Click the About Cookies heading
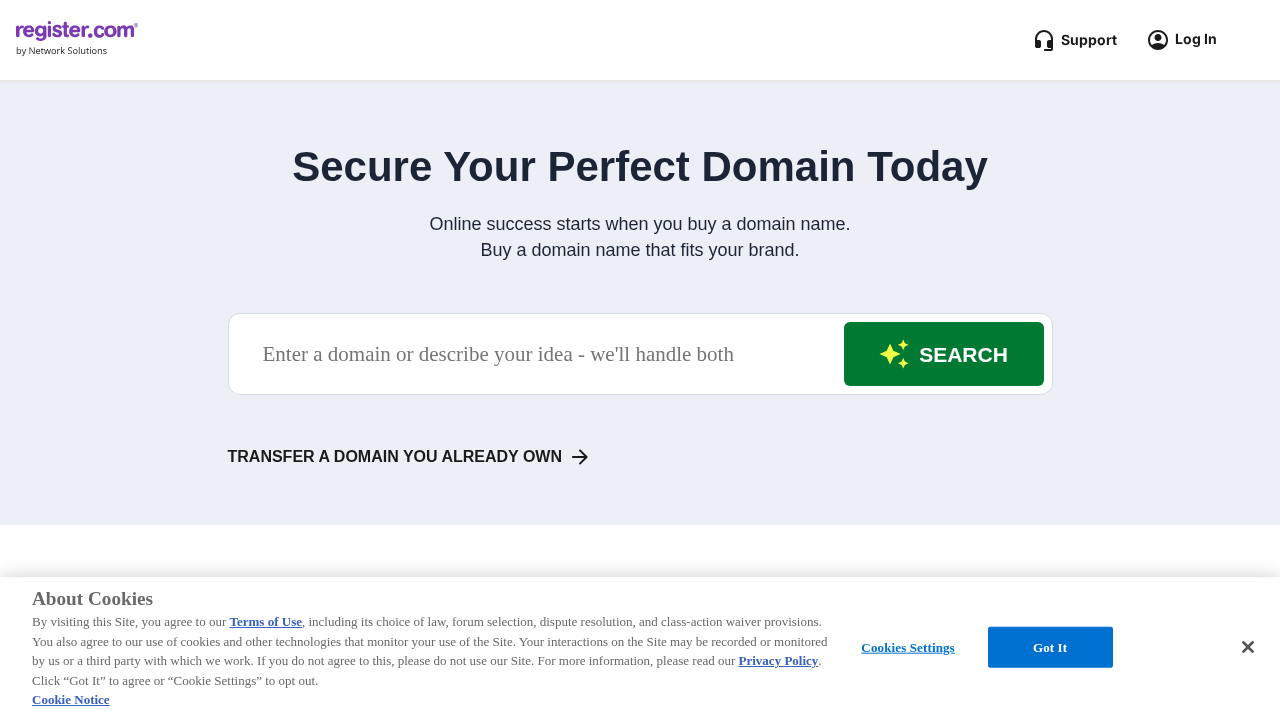 pos(92,599)
